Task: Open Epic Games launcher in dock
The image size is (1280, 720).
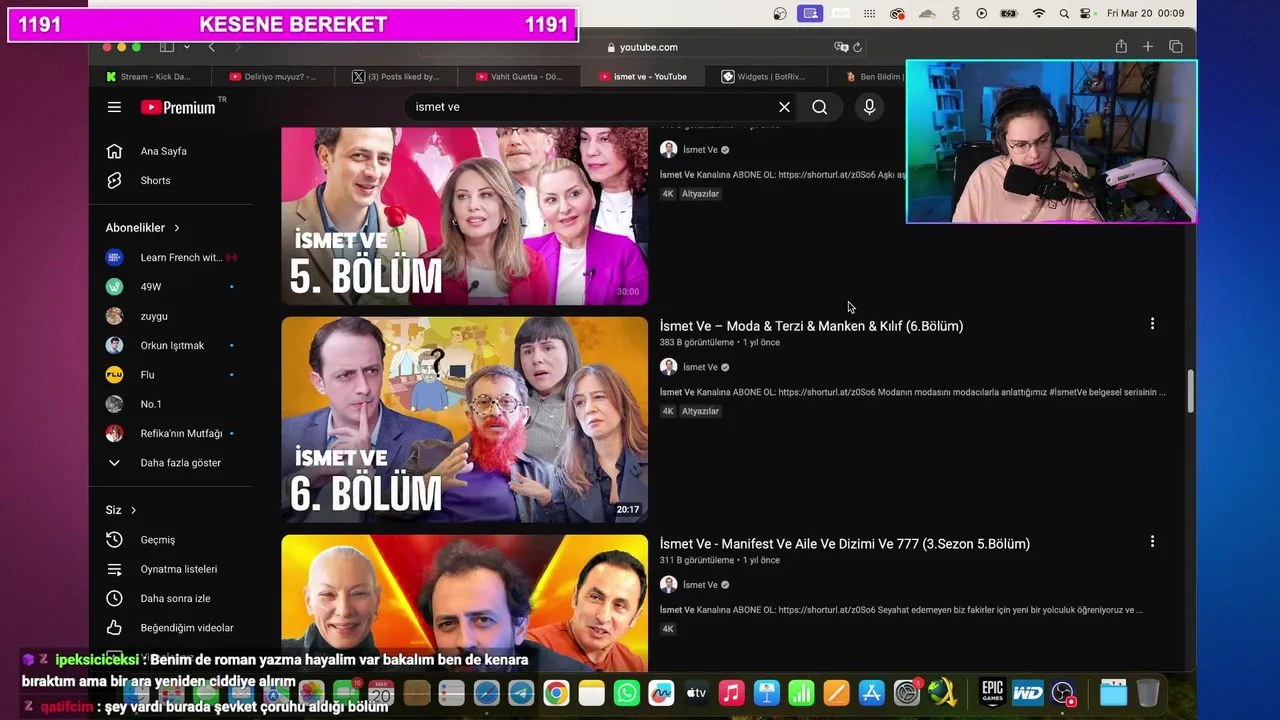Action: pyautogui.click(x=992, y=692)
